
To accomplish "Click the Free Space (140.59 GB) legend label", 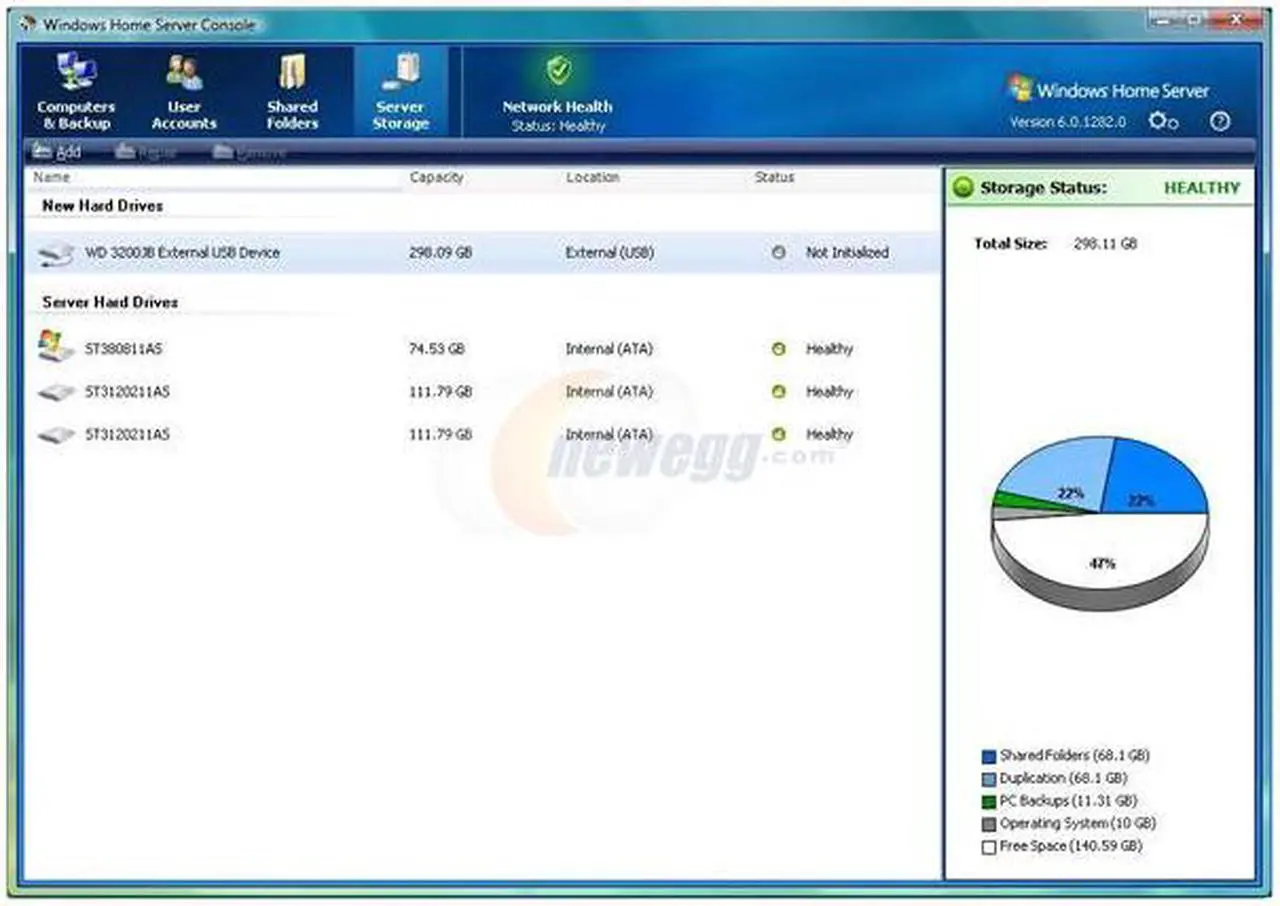I will click(1071, 846).
